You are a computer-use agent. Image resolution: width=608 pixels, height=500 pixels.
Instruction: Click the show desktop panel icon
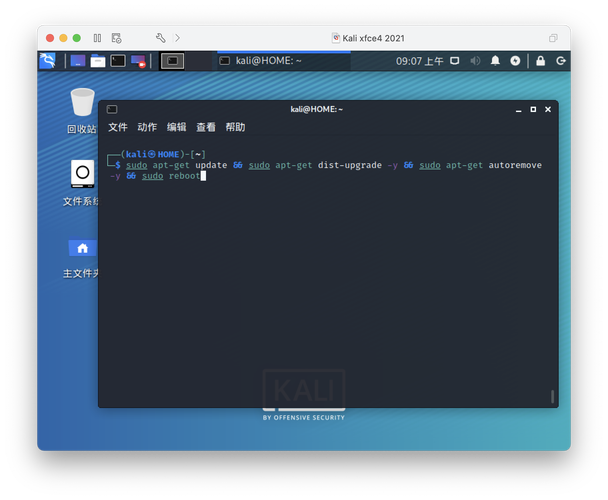pos(78,61)
